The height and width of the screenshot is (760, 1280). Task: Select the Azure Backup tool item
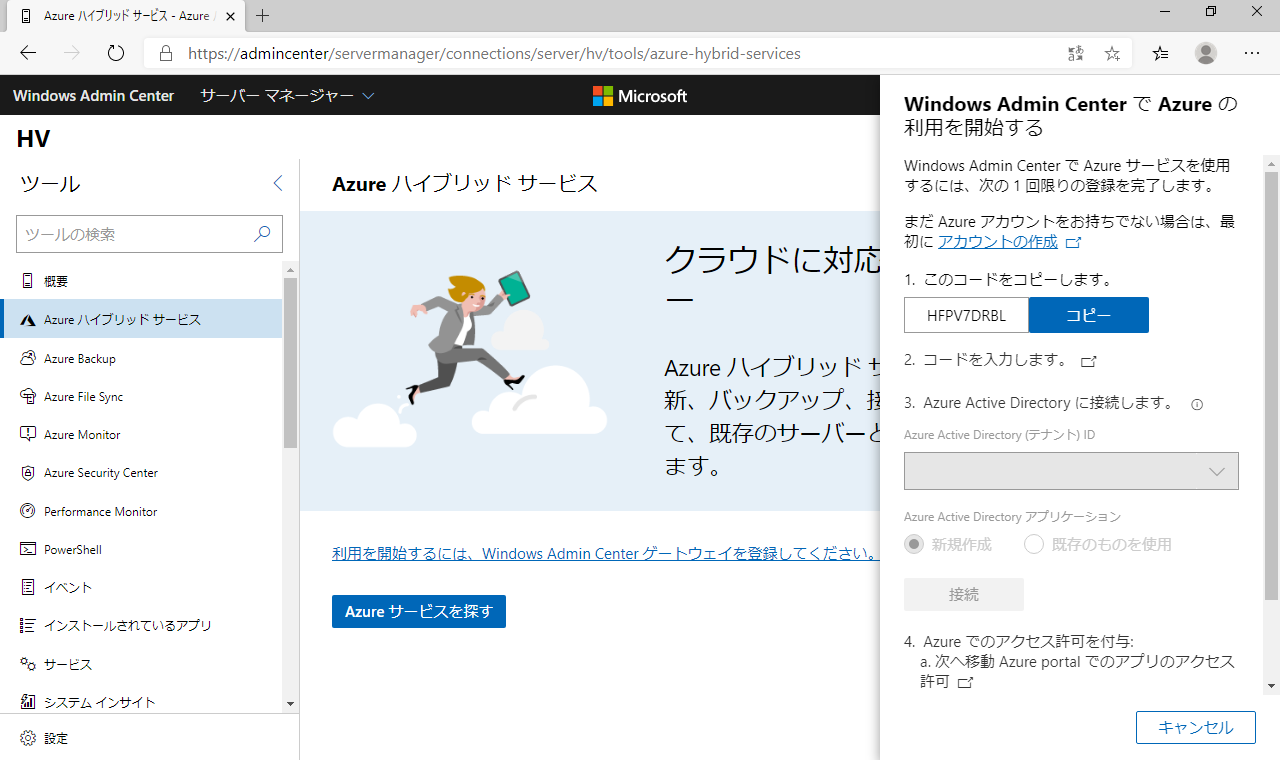pos(142,358)
